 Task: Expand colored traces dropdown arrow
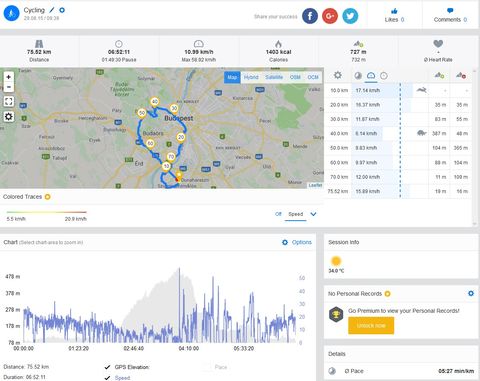click(313, 214)
